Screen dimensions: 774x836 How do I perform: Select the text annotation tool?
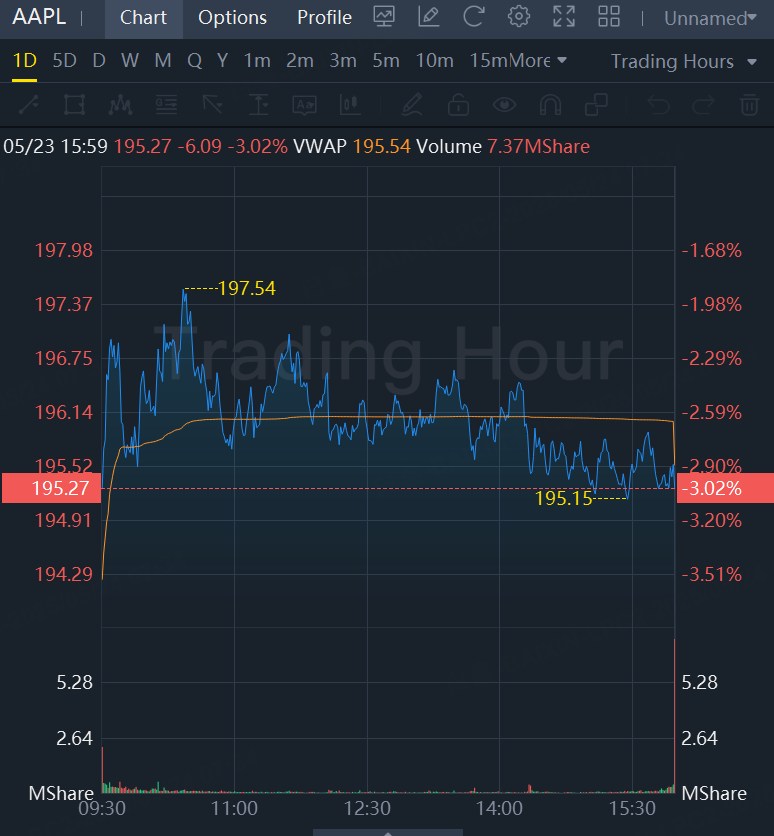click(304, 105)
